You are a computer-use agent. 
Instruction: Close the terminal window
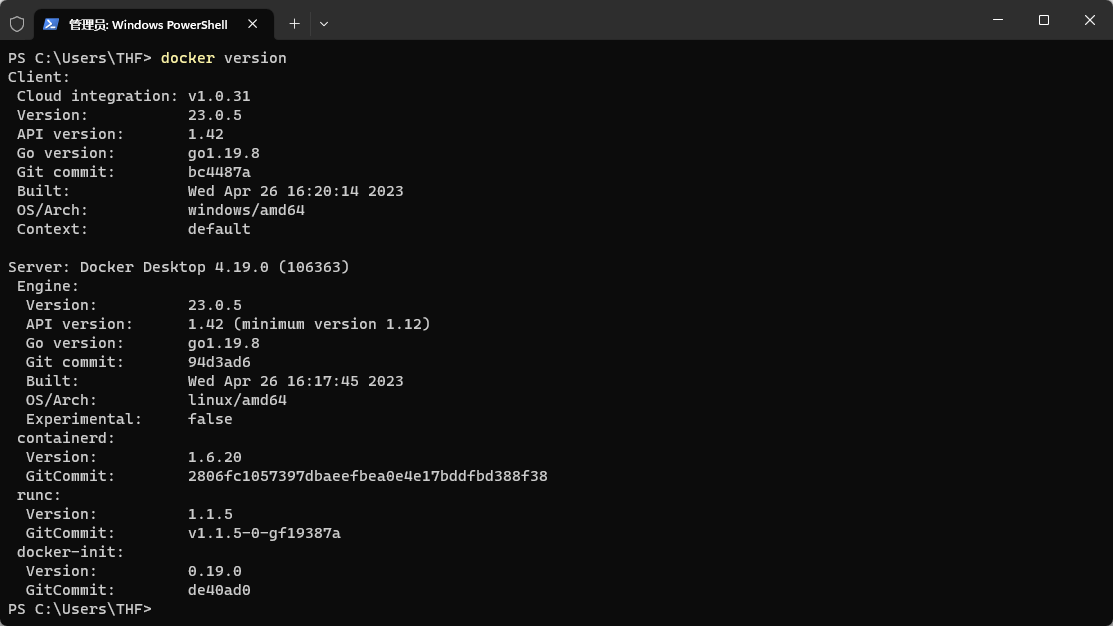point(1090,20)
